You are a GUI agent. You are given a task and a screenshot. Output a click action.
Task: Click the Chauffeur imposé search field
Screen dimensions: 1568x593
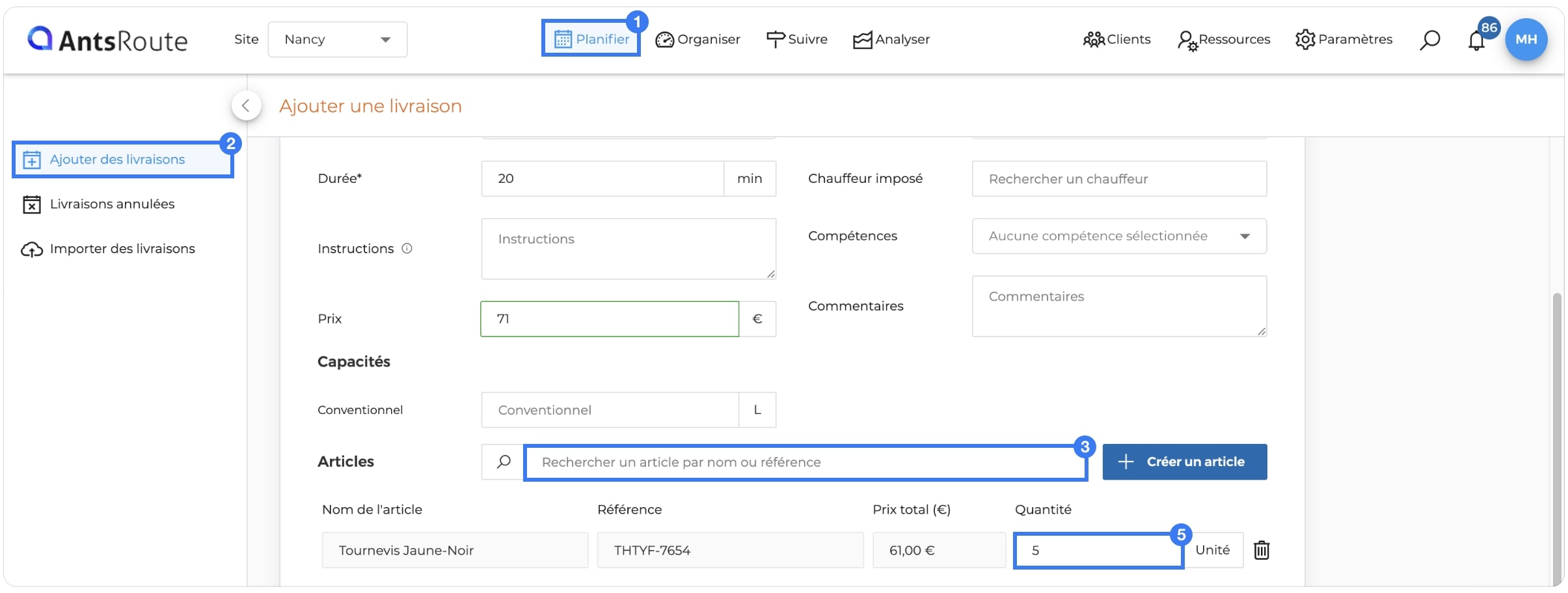[1119, 178]
